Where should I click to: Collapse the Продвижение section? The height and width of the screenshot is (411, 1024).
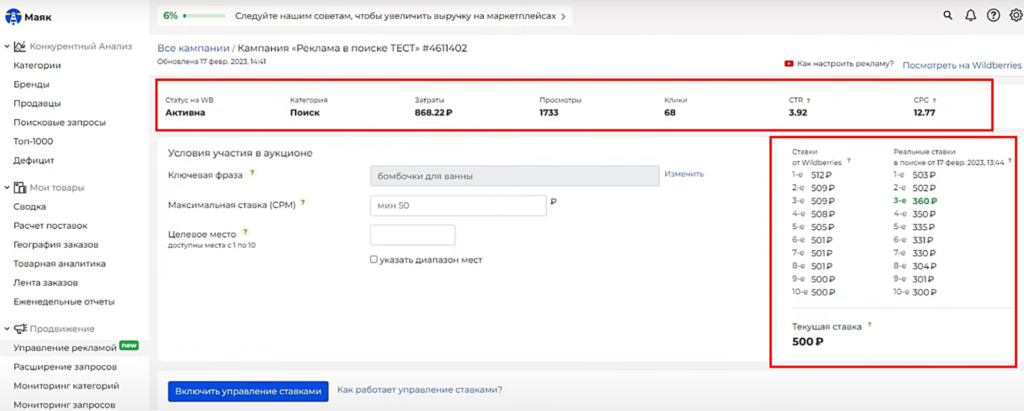click(x=7, y=328)
